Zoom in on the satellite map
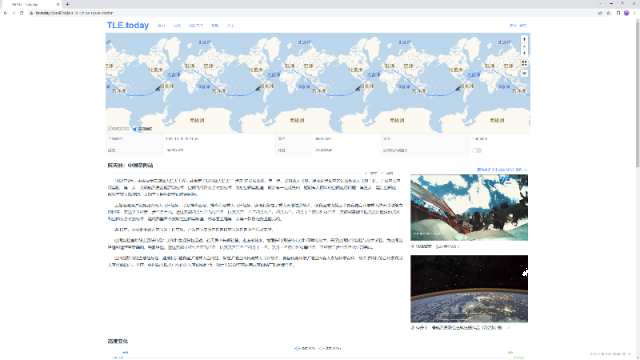This screenshot has height=360, width=640. [x=524, y=39]
